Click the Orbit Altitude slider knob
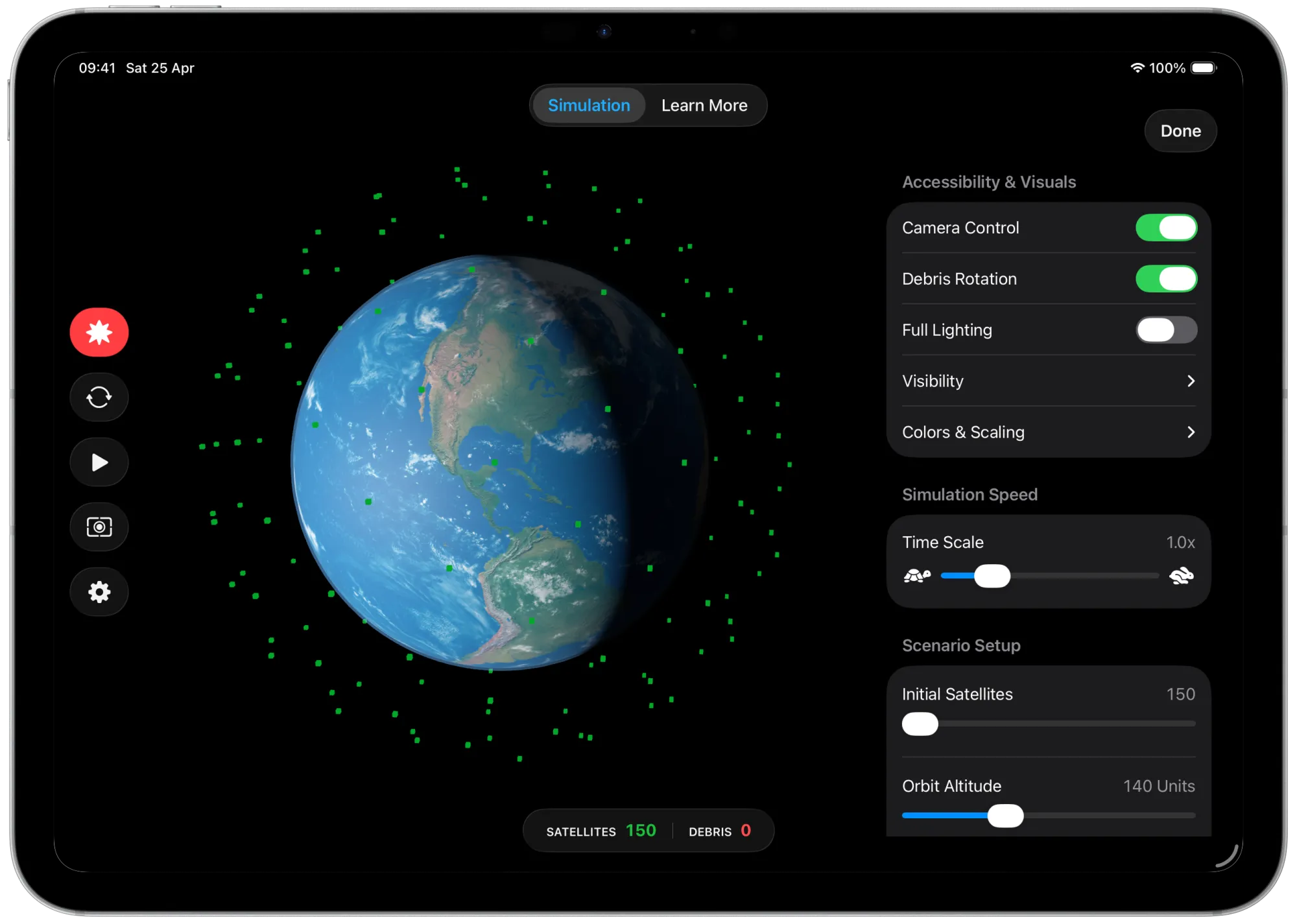The image size is (1297, 924). coord(1005,816)
